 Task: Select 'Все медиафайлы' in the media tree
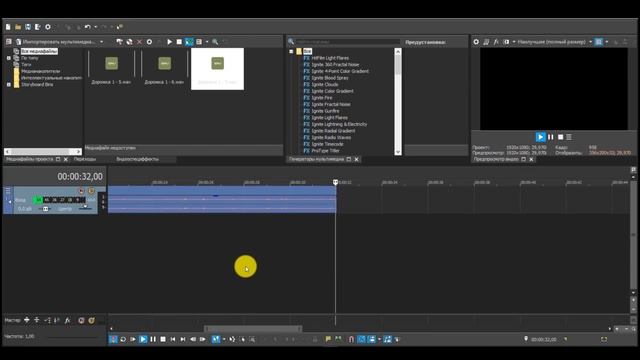[39, 51]
